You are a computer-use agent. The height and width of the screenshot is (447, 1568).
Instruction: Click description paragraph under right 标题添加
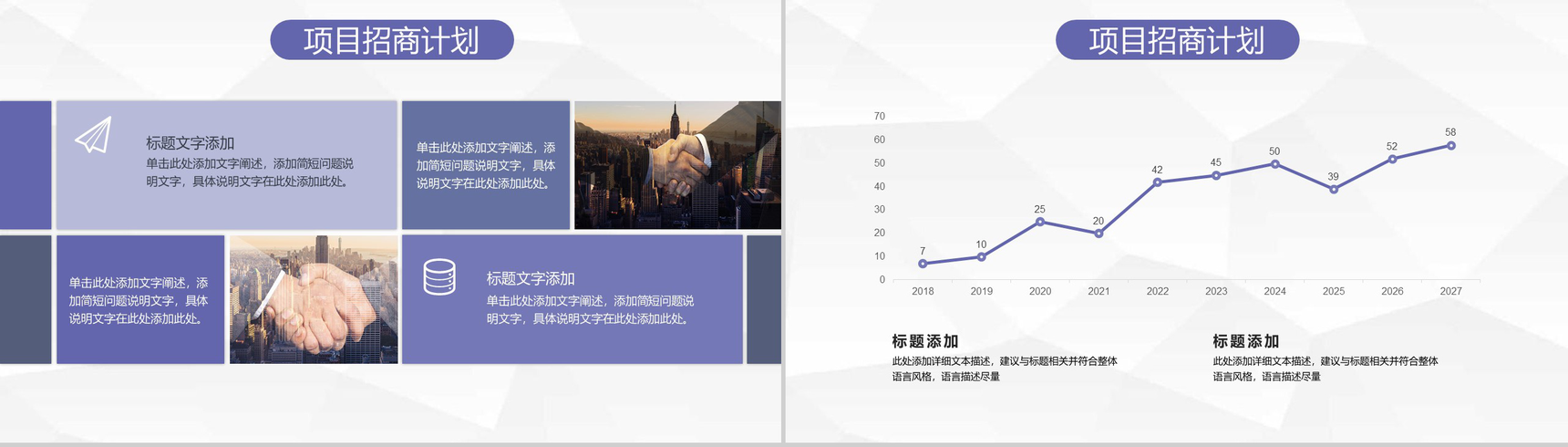point(1326,369)
